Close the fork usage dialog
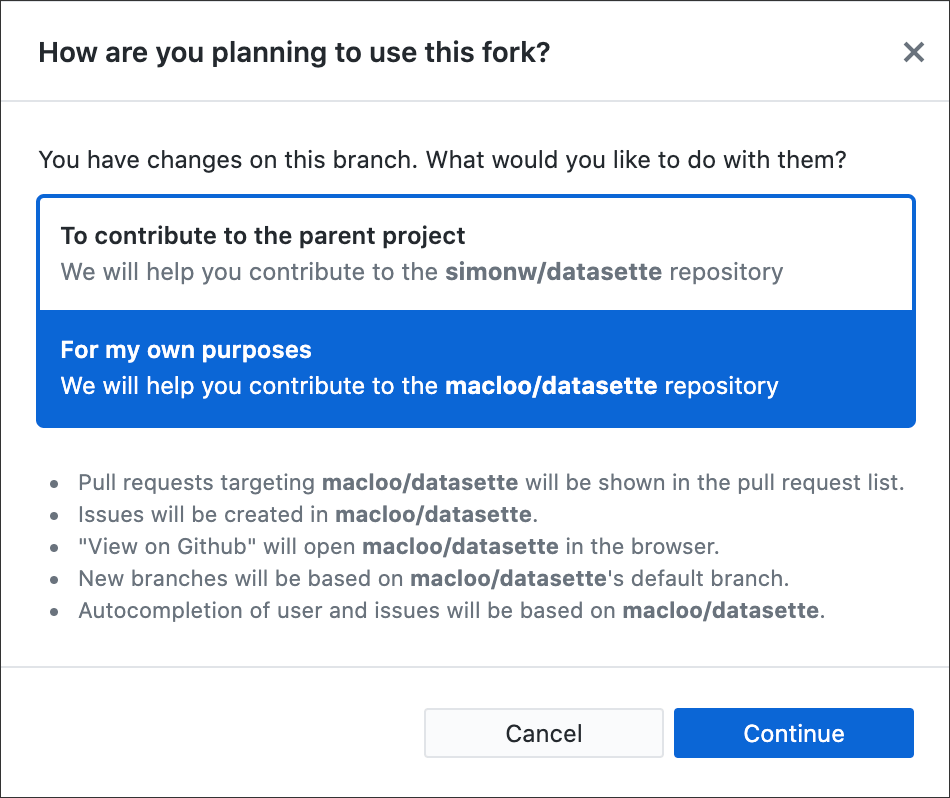 913,52
